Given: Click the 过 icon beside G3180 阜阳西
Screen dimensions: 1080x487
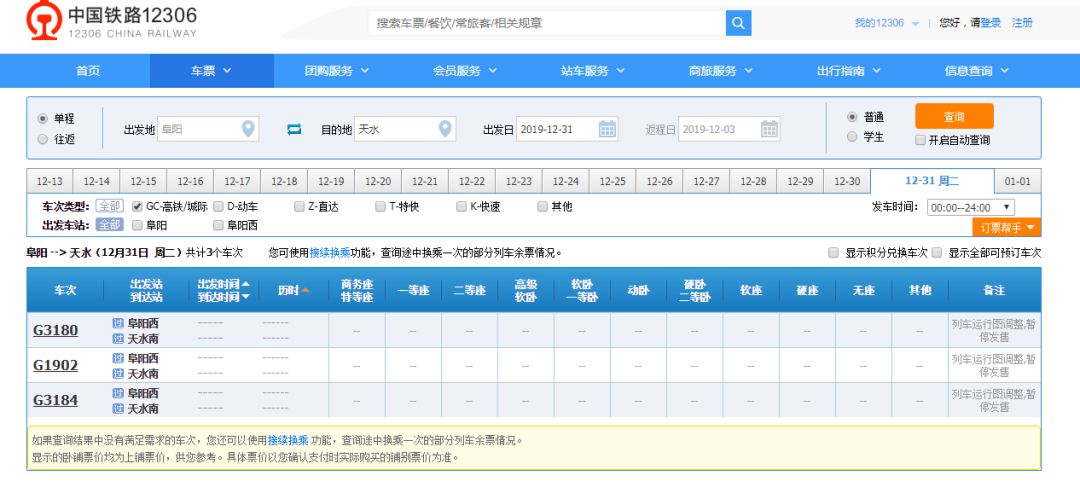Looking at the screenshot, I should click(x=118, y=323).
